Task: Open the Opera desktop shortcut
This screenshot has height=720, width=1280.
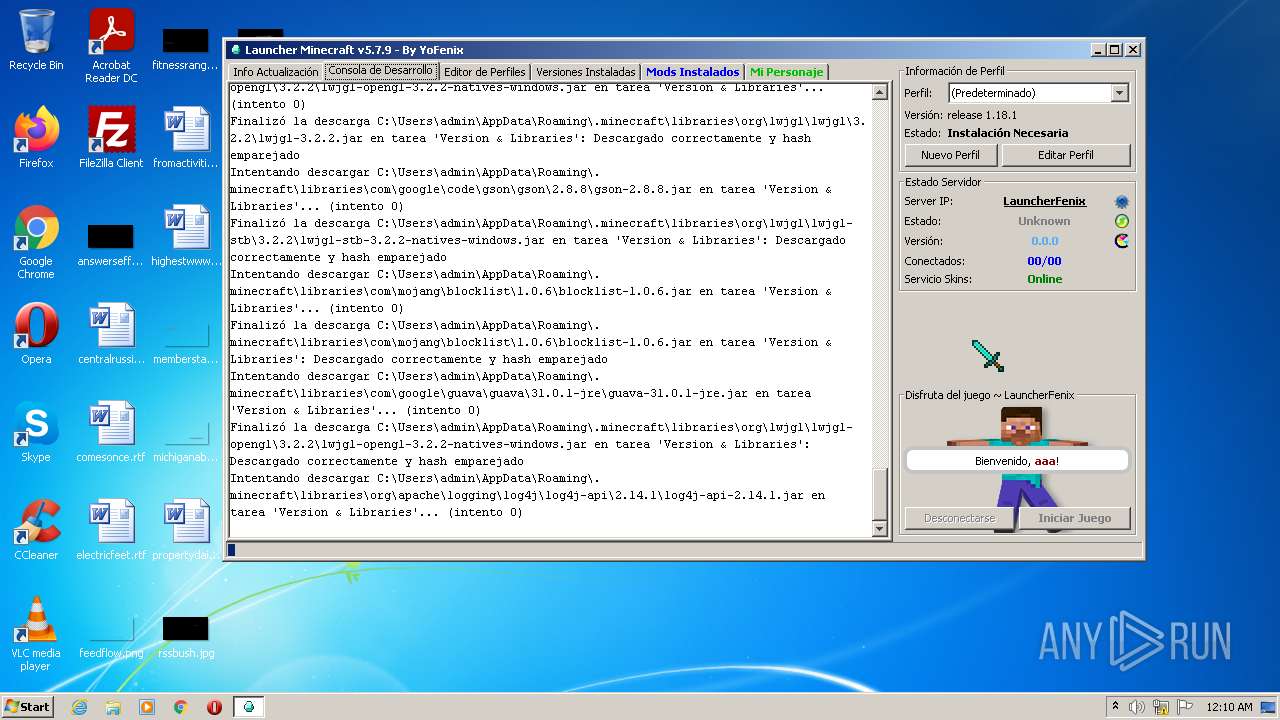Action: (x=36, y=334)
